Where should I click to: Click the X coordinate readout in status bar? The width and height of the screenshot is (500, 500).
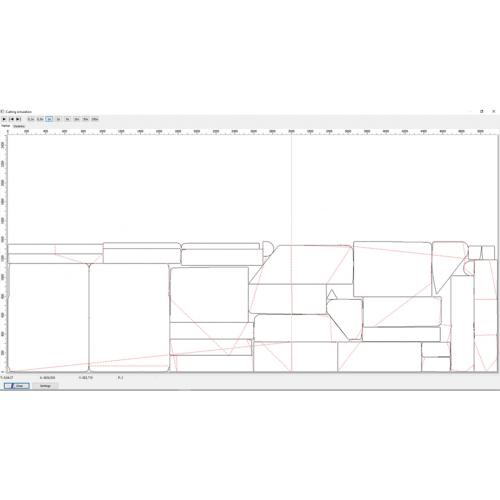(47, 378)
